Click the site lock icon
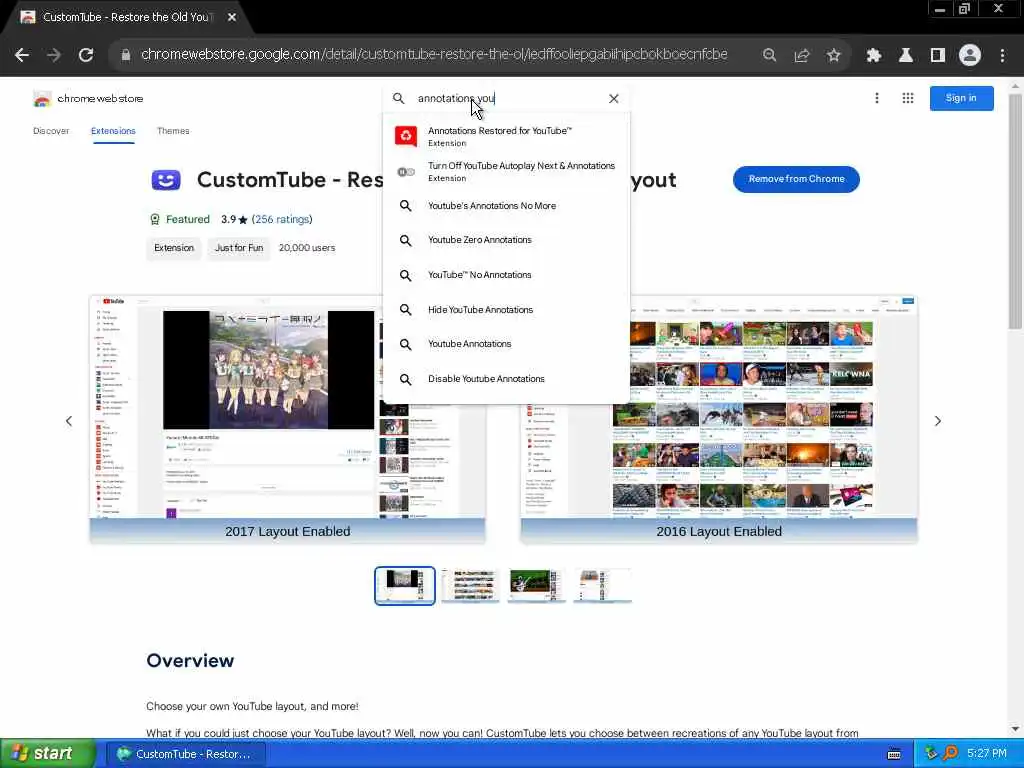1024x768 pixels. (126, 55)
